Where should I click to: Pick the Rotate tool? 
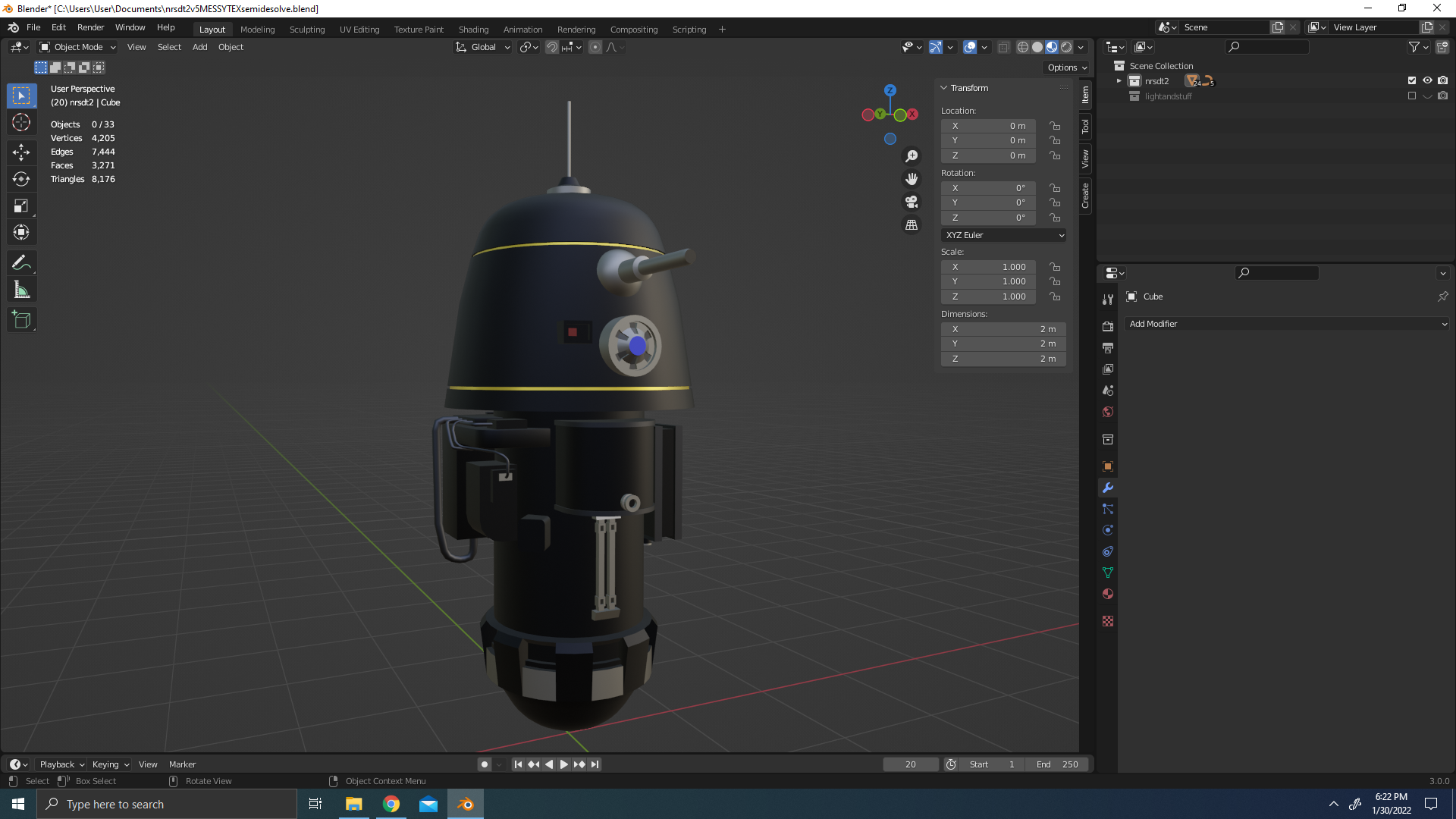click(21, 179)
